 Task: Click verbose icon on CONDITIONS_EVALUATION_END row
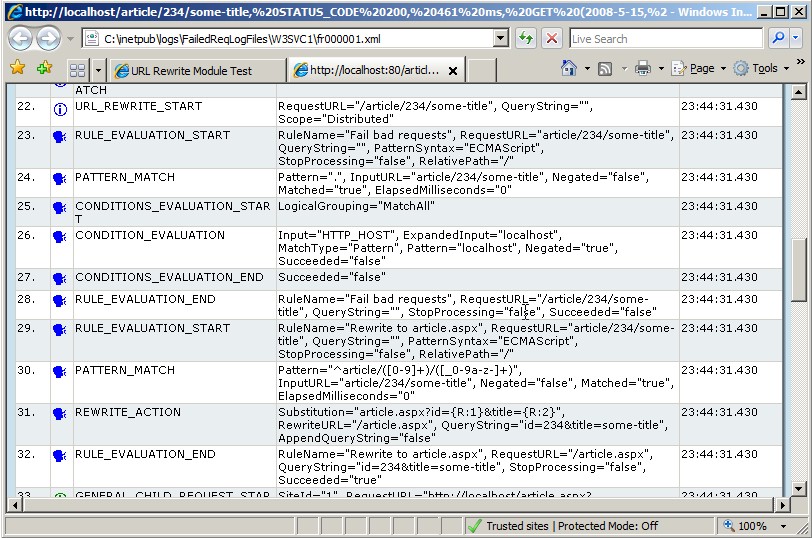coord(60,279)
